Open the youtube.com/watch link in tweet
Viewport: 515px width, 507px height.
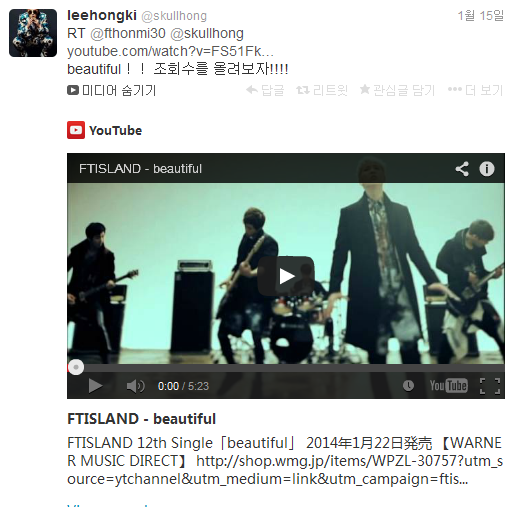170,51
